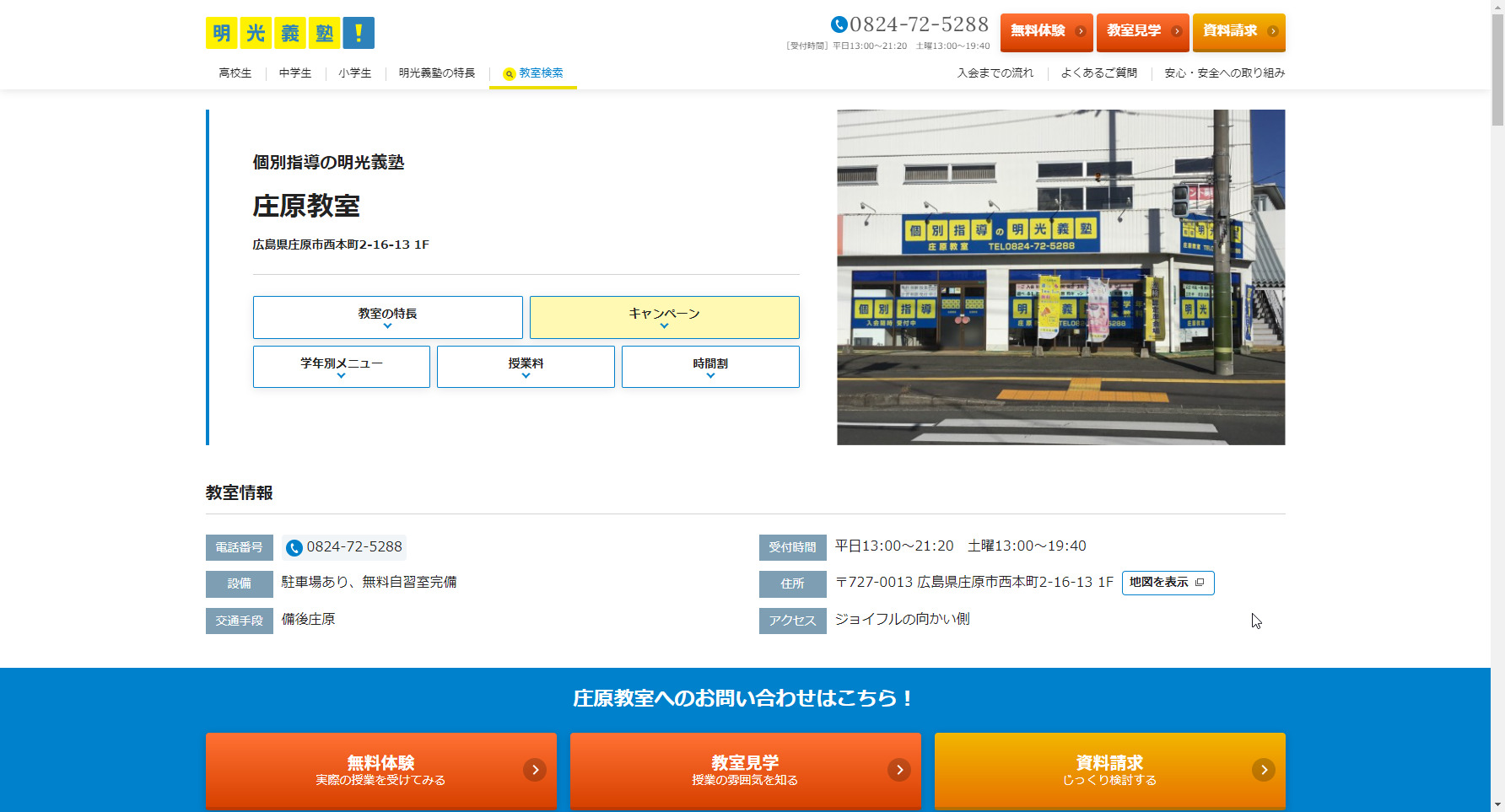The width and height of the screenshot is (1505, 812).
Task: Click the page vertical scrollbar thumb
Action: (x=1497, y=70)
